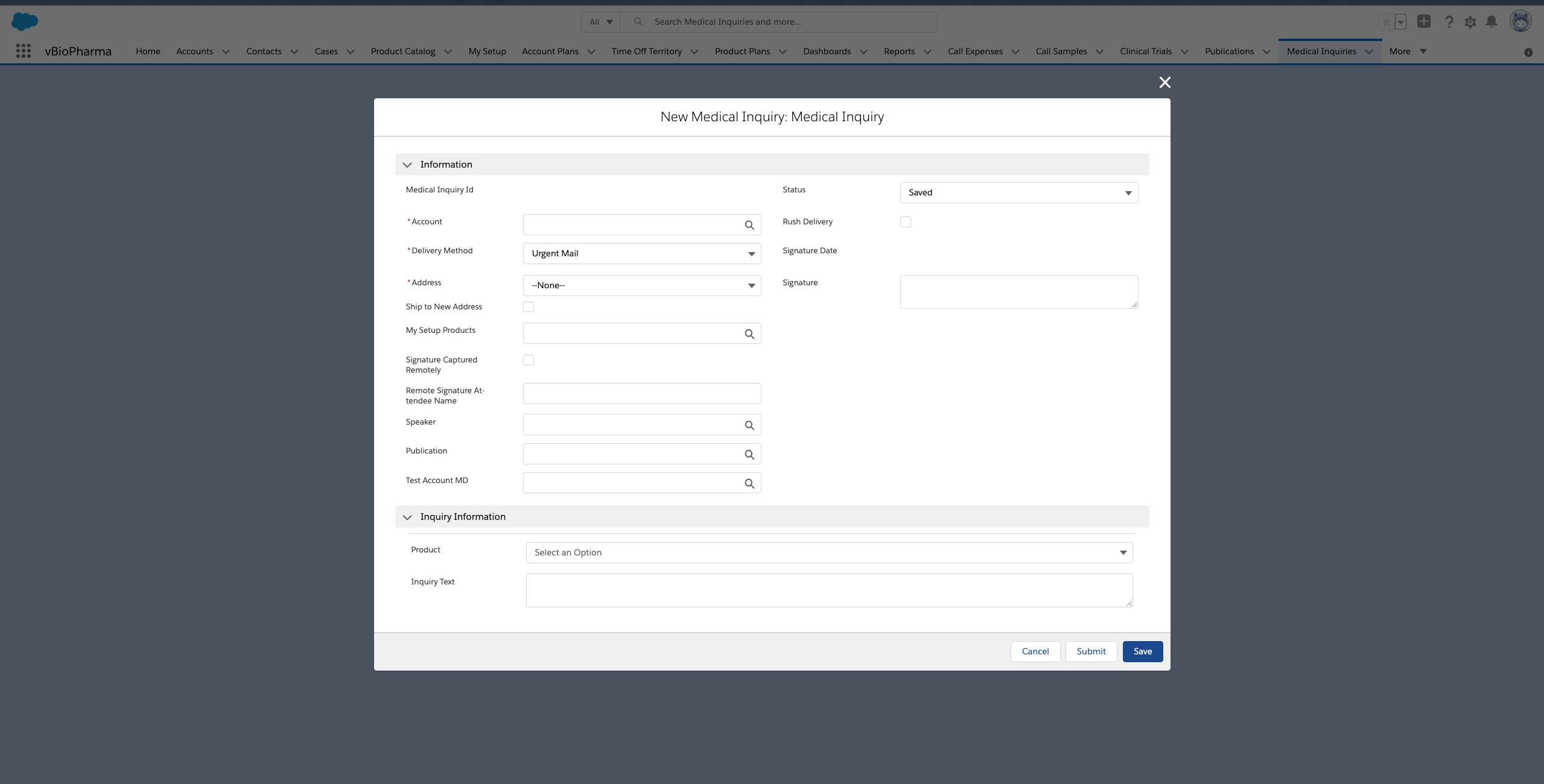Viewport: 1544px width, 784px height.
Task: Click the Account lookup search icon
Action: (749, 225)
